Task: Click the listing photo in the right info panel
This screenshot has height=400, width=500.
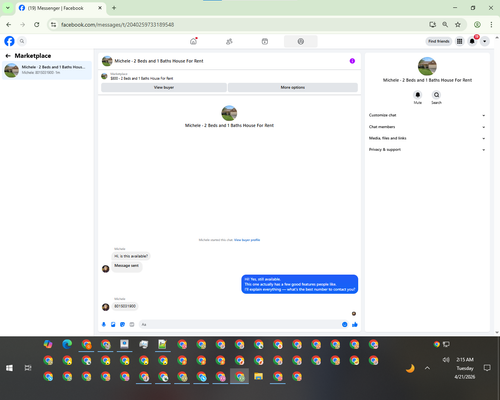Action: click(427, 66)
